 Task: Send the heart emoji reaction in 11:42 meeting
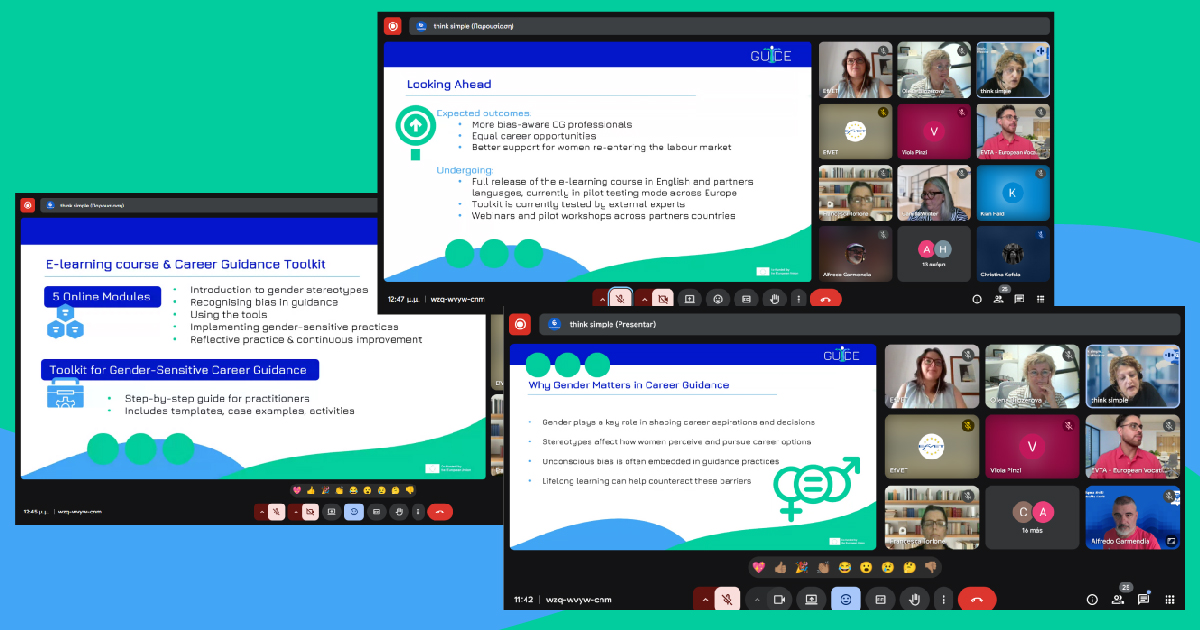[758, 567]
